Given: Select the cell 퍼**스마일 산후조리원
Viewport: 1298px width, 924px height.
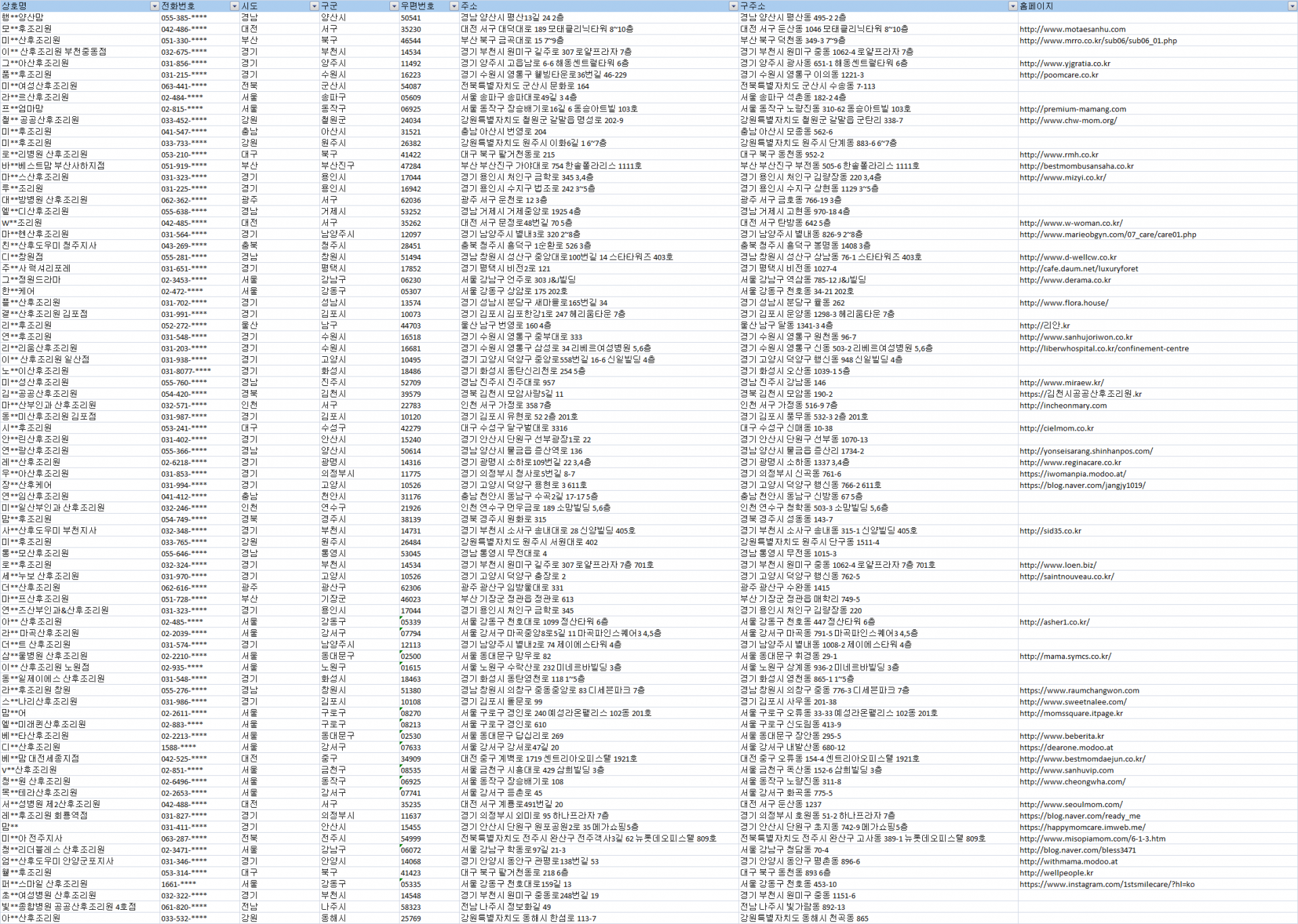Looking at the screenshot, I should pos(45,884).
